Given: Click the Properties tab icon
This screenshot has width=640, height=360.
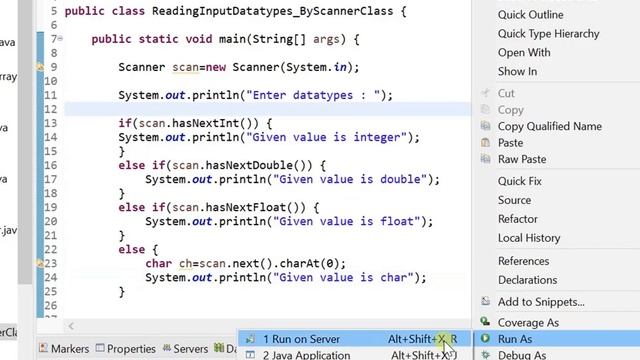Looking at the screenshot, I should pyautogui.click(x=100, y=348).
